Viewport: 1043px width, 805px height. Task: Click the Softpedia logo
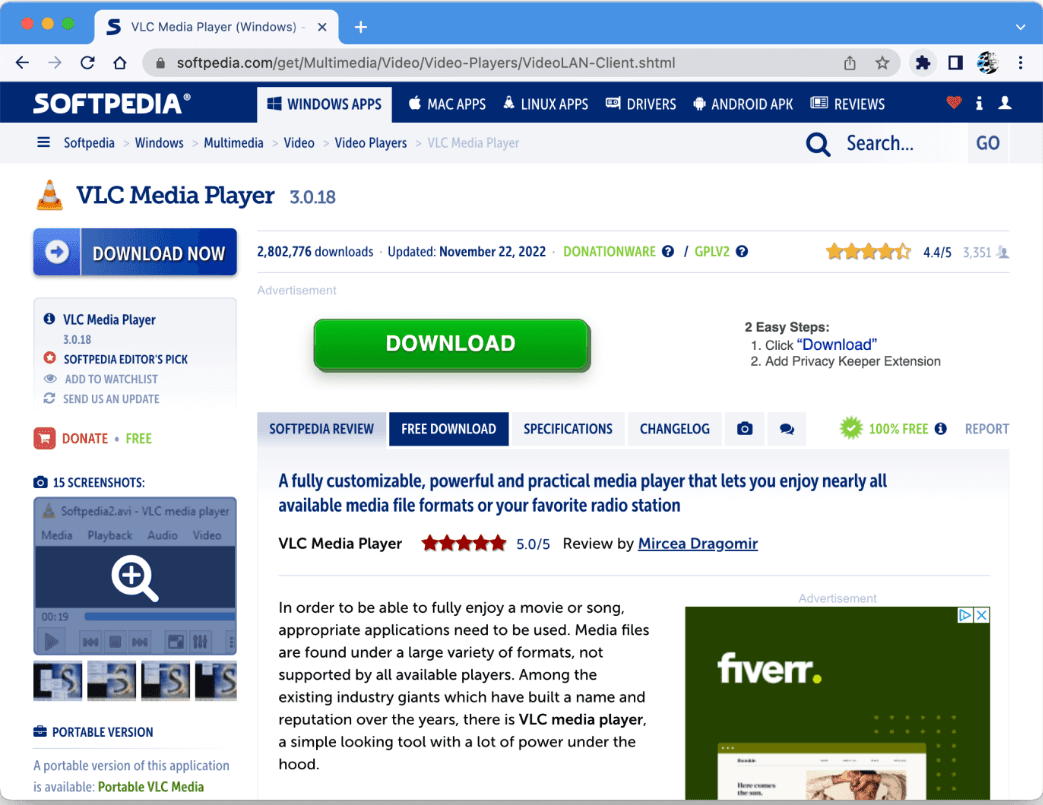[112, 103]
